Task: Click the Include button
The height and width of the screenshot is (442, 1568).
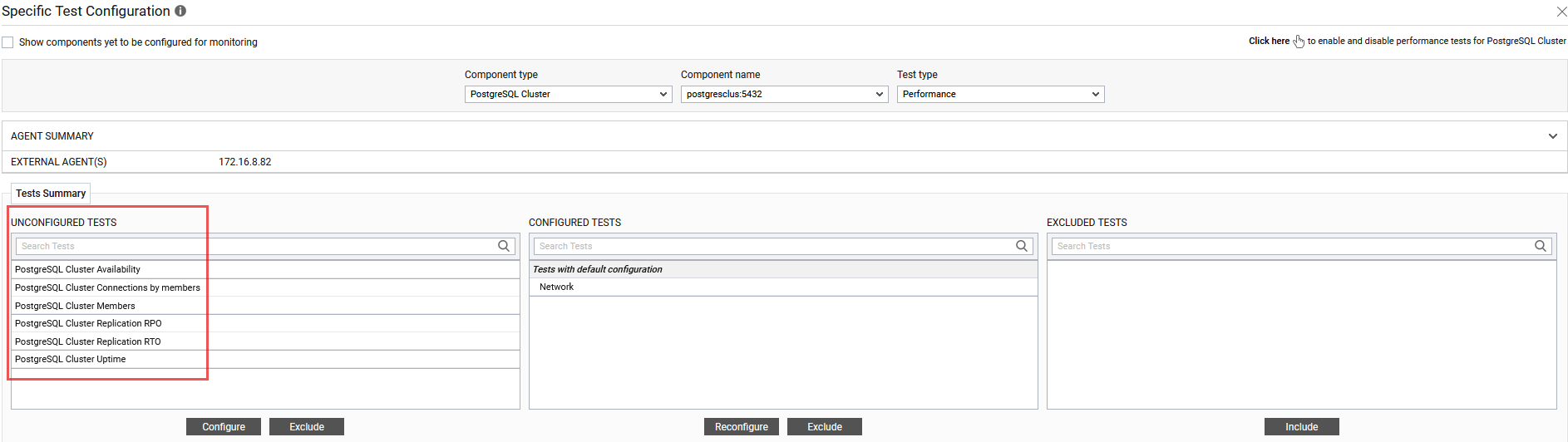Action: [x=1301, y=427]
